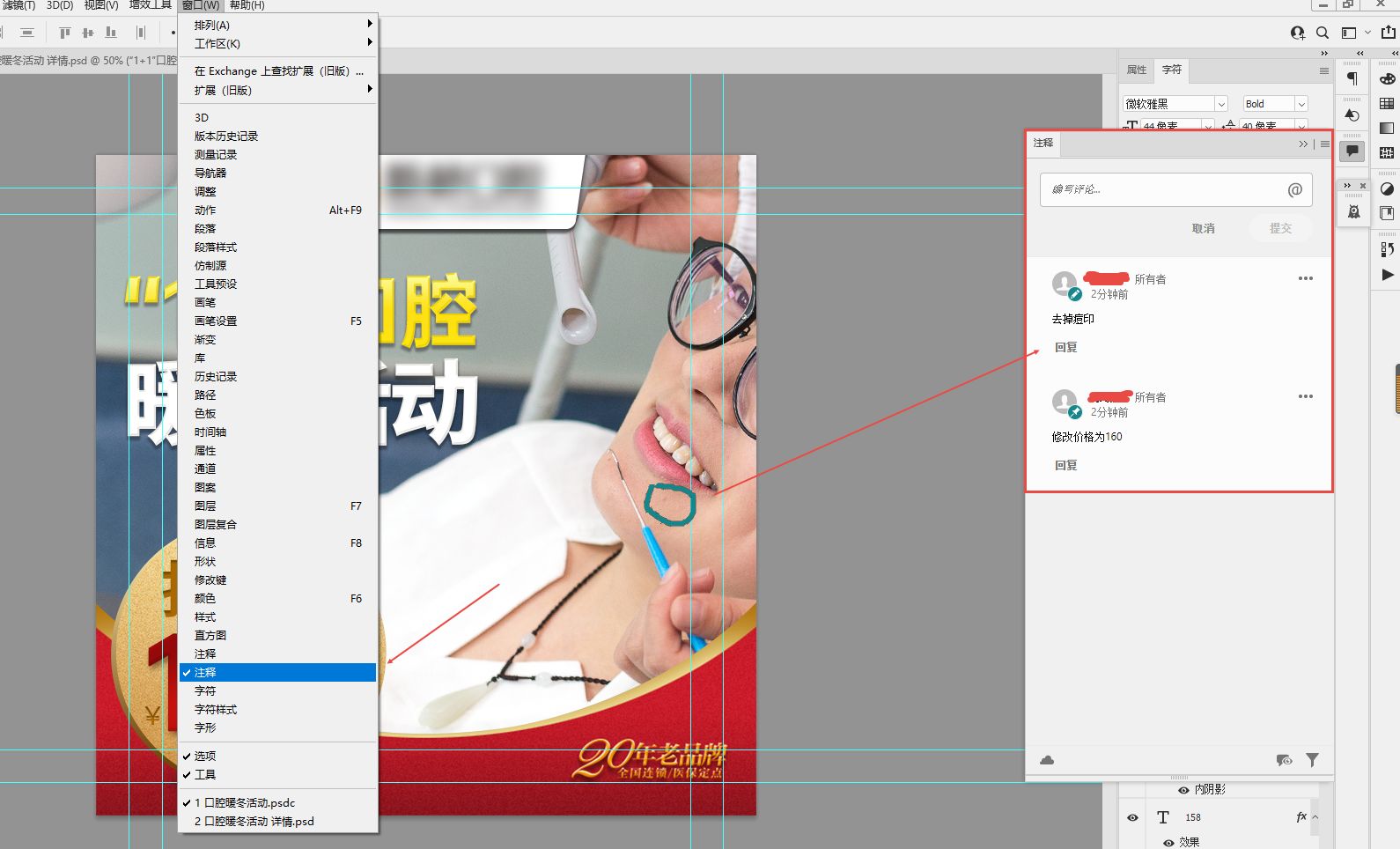Click the plugin monster icon
1400x849 pixels.
[1354, 211]
